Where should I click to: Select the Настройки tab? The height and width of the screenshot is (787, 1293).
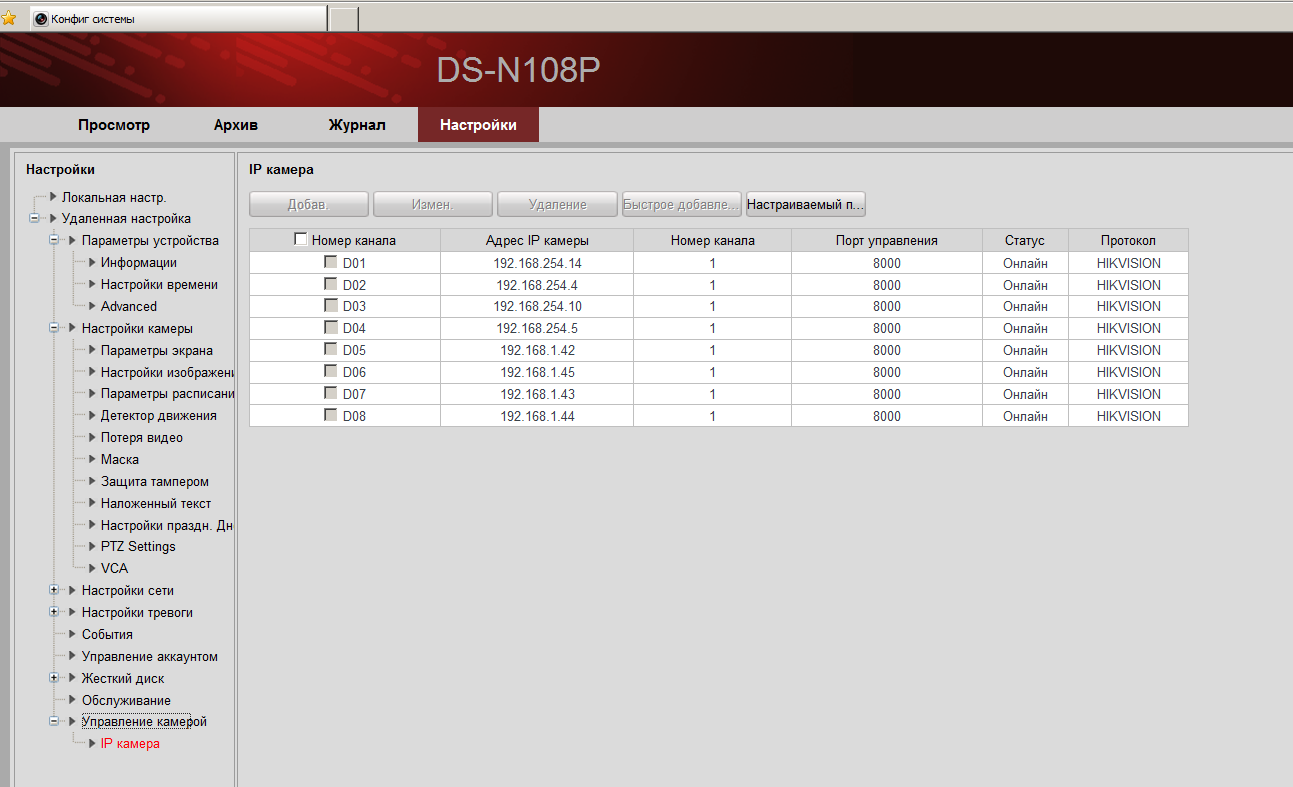click(x=478, y=125)
